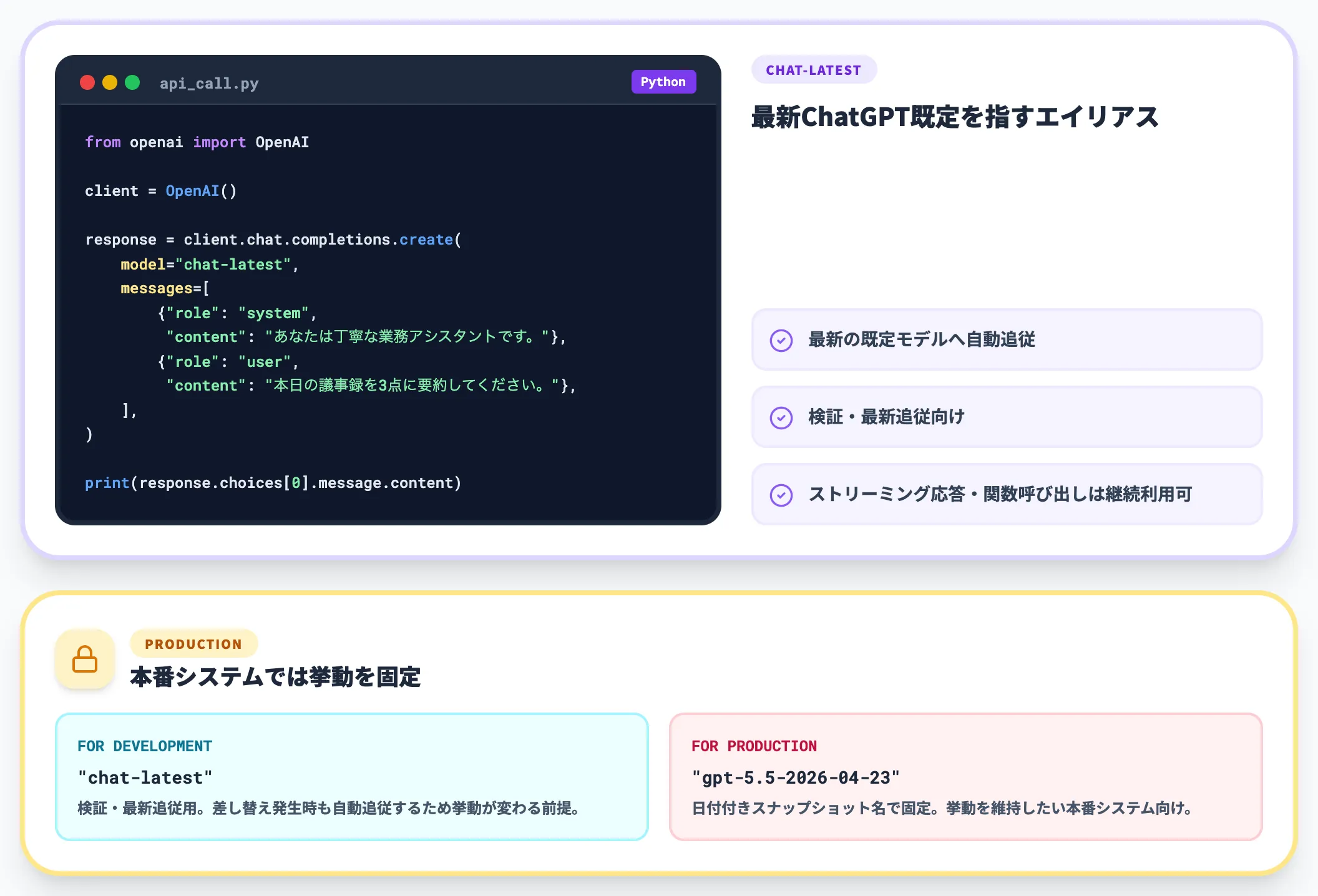Click check icon beside ストリーミング応答 item
Image resolution: width=1318 pixels, height=896 pixels.
coord(781,495)
